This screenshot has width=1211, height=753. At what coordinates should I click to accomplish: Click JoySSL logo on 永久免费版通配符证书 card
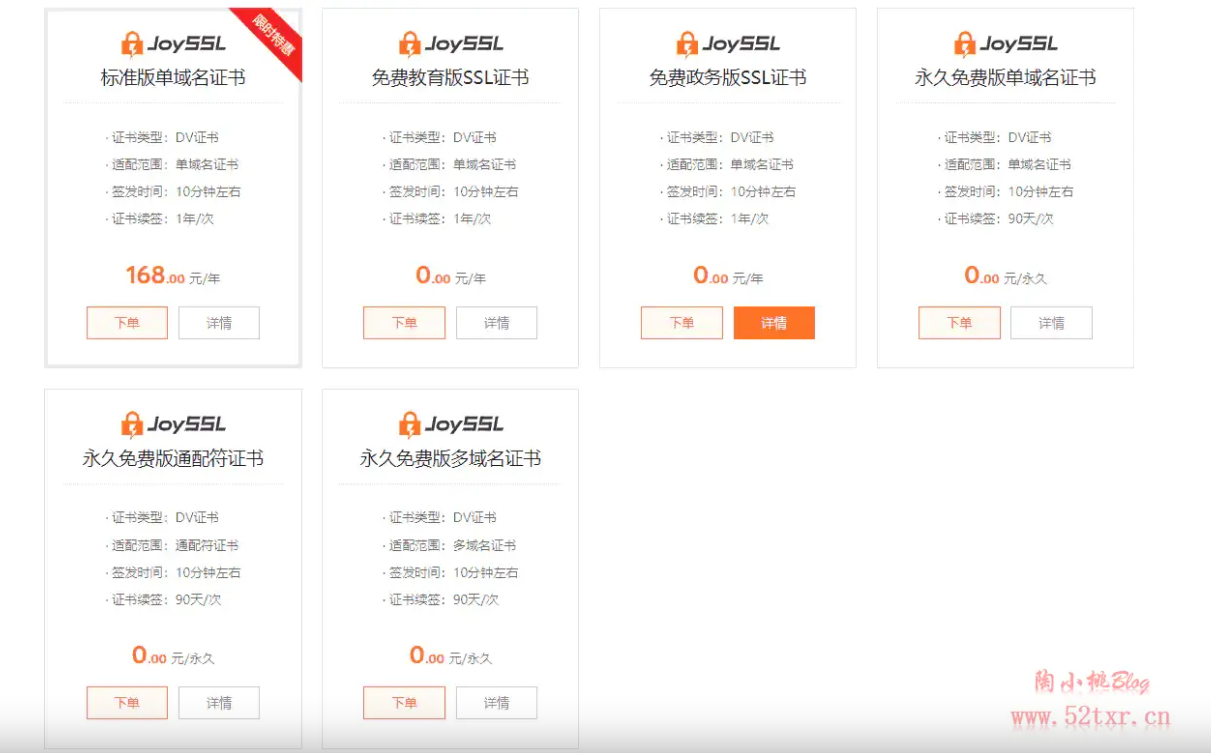coord(173,425)
